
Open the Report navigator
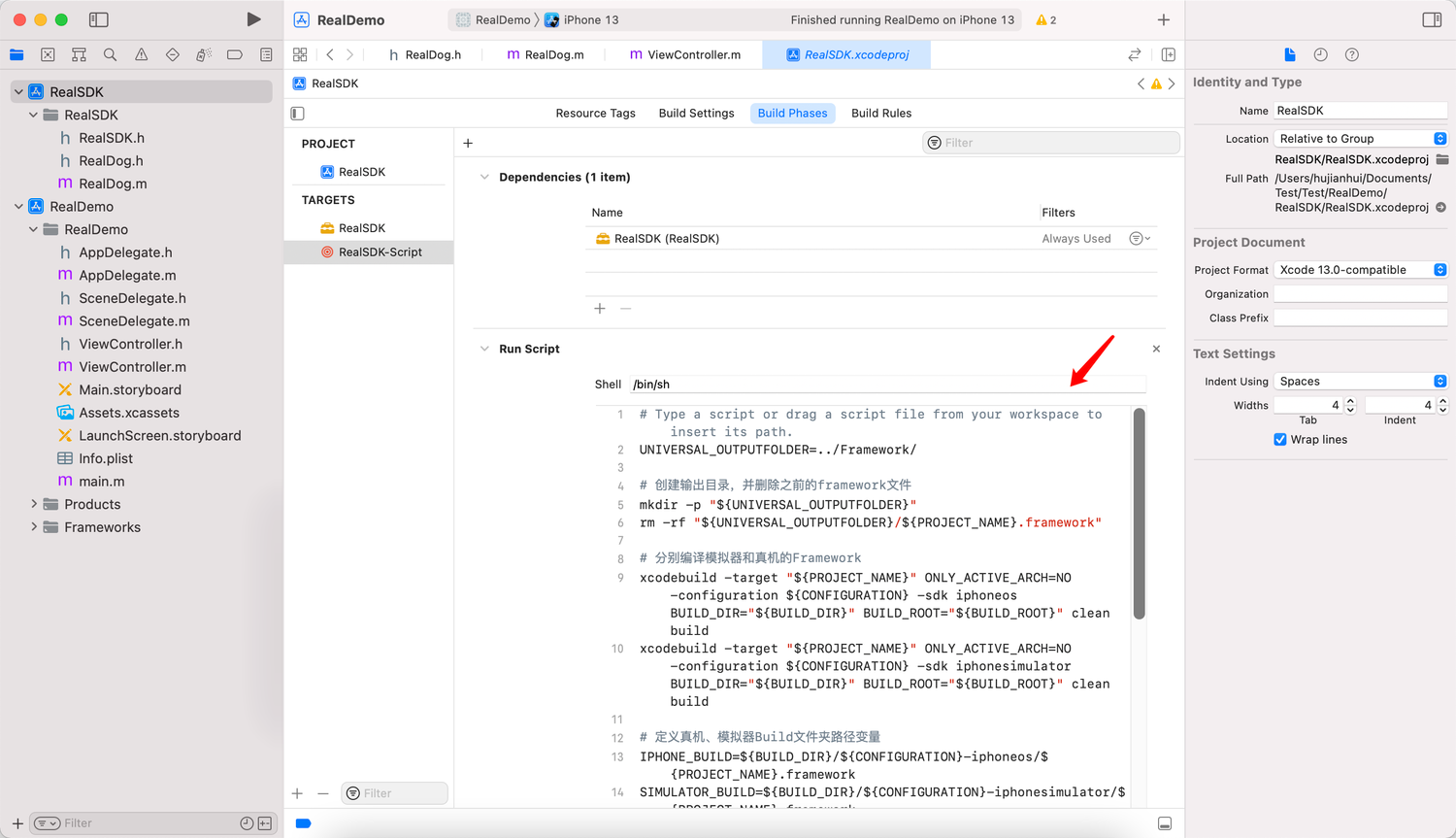click(265, 55)
